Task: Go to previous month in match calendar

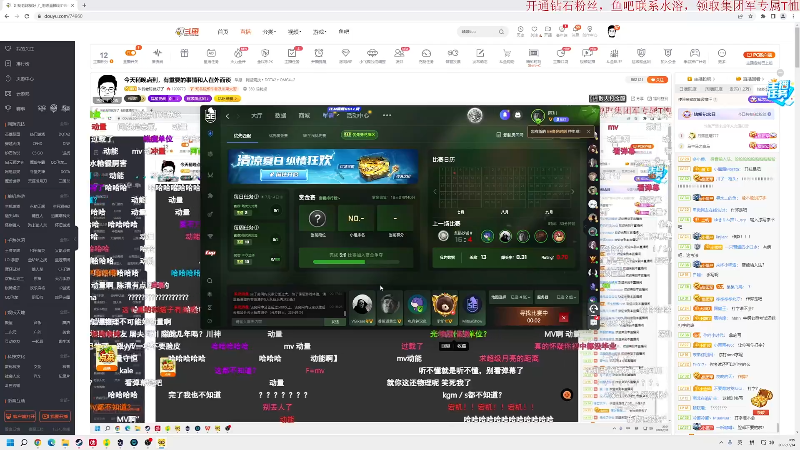Action: 435,192
